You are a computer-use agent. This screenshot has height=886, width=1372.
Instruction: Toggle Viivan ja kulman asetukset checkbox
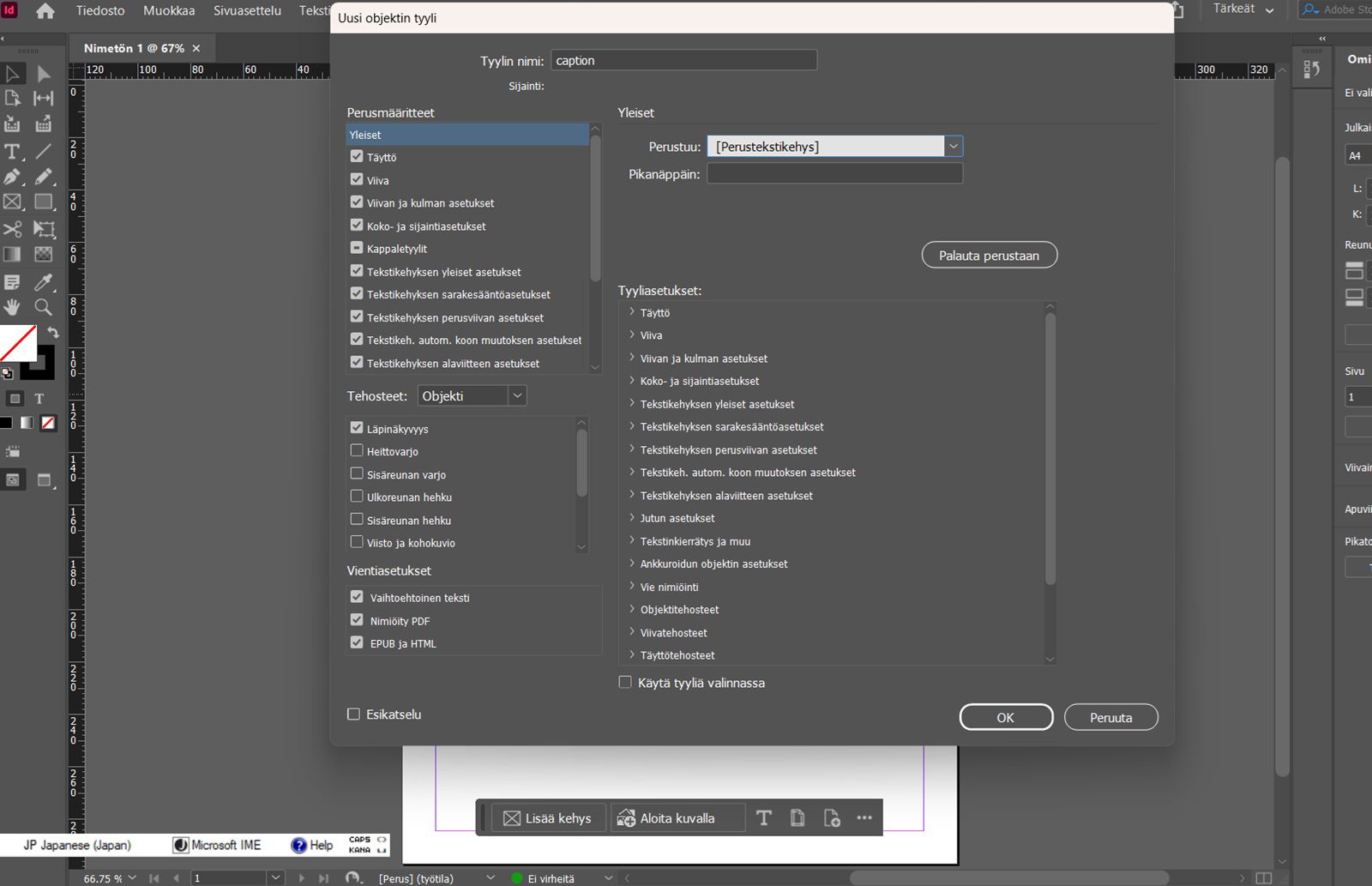pos(357,202)
